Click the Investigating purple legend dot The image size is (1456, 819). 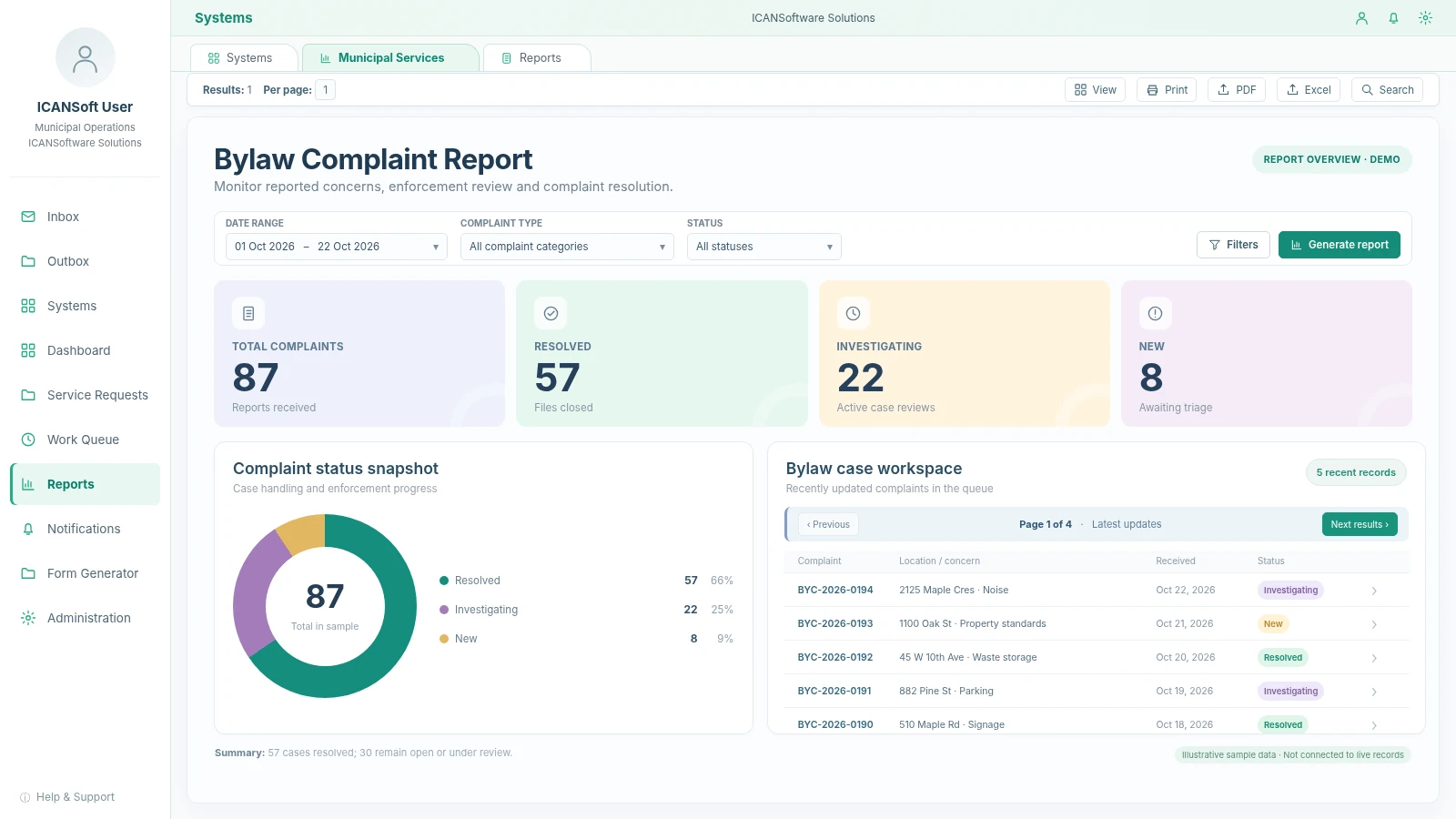[x=444, y=610]
